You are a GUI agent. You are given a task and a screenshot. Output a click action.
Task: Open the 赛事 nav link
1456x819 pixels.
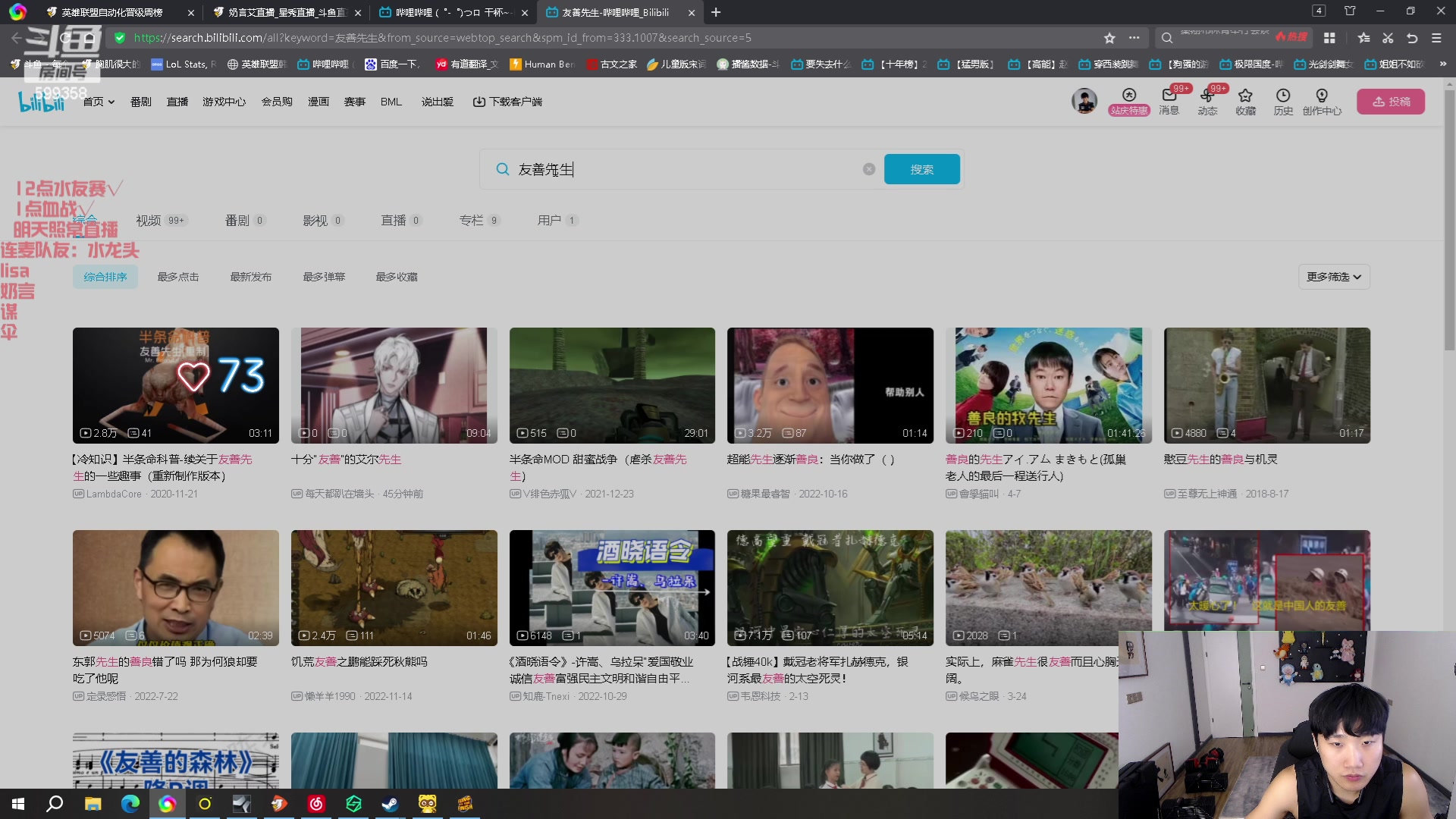click(x=355, y=101)
